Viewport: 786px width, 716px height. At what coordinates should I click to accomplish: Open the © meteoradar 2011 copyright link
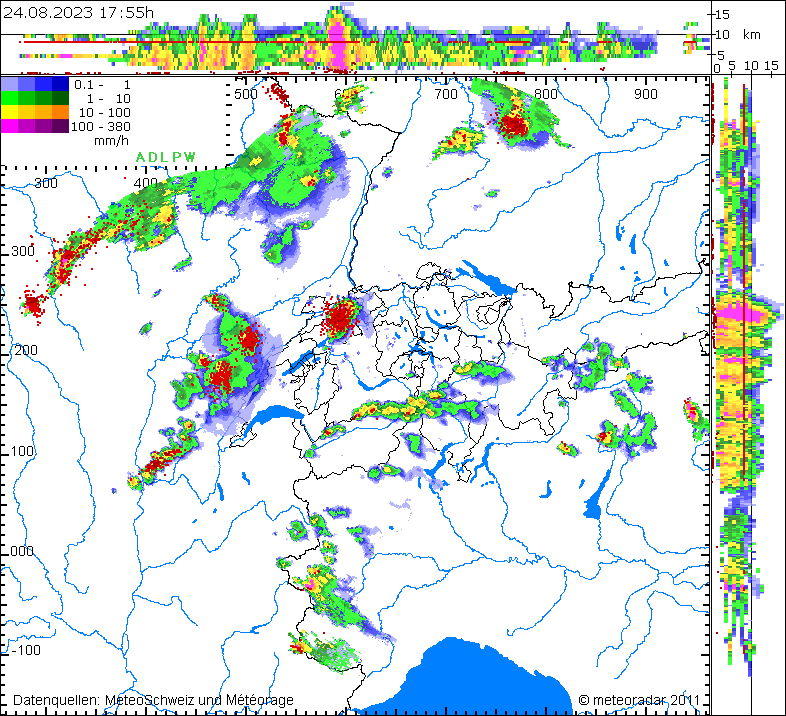tap(638, 700)
